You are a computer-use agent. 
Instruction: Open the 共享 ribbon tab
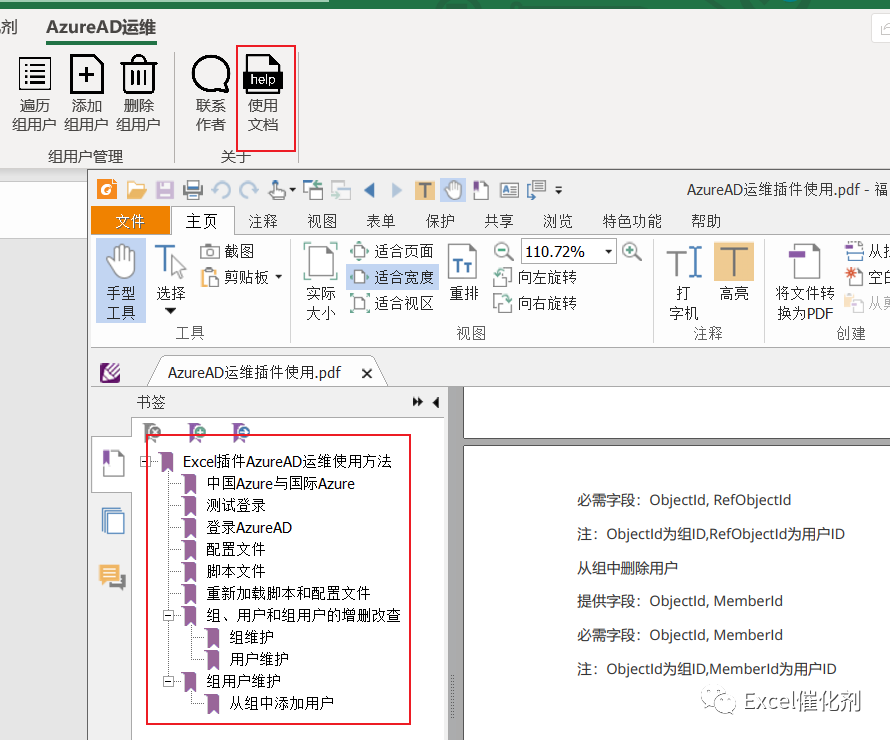[499, 221]
